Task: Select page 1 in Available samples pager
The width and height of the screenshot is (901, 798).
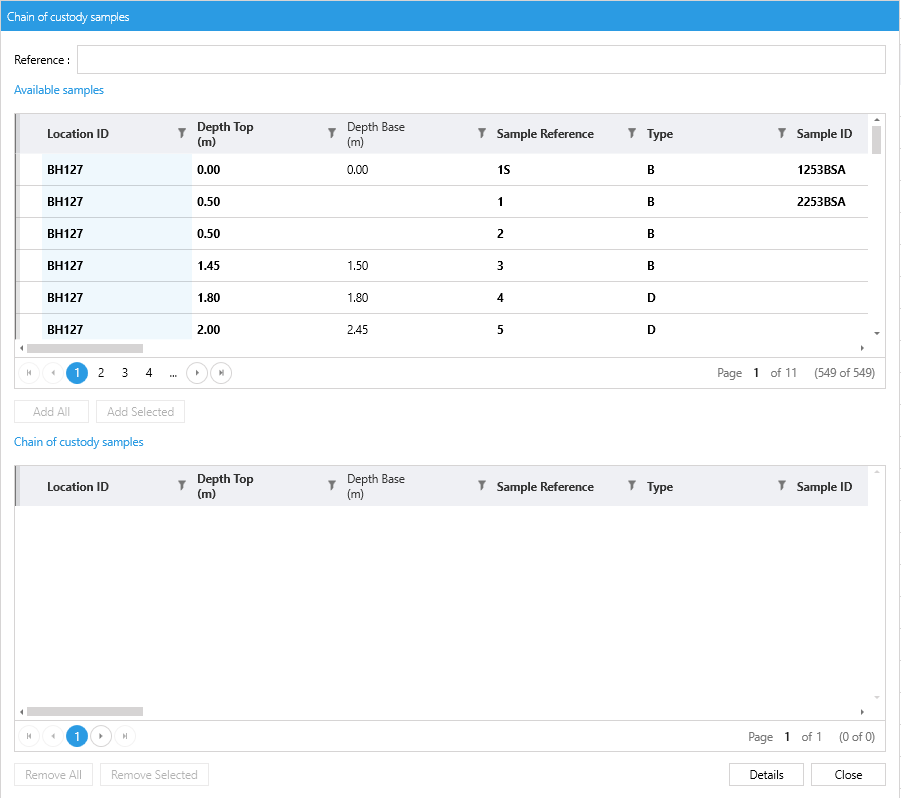Action: click(x=77, y=373)
